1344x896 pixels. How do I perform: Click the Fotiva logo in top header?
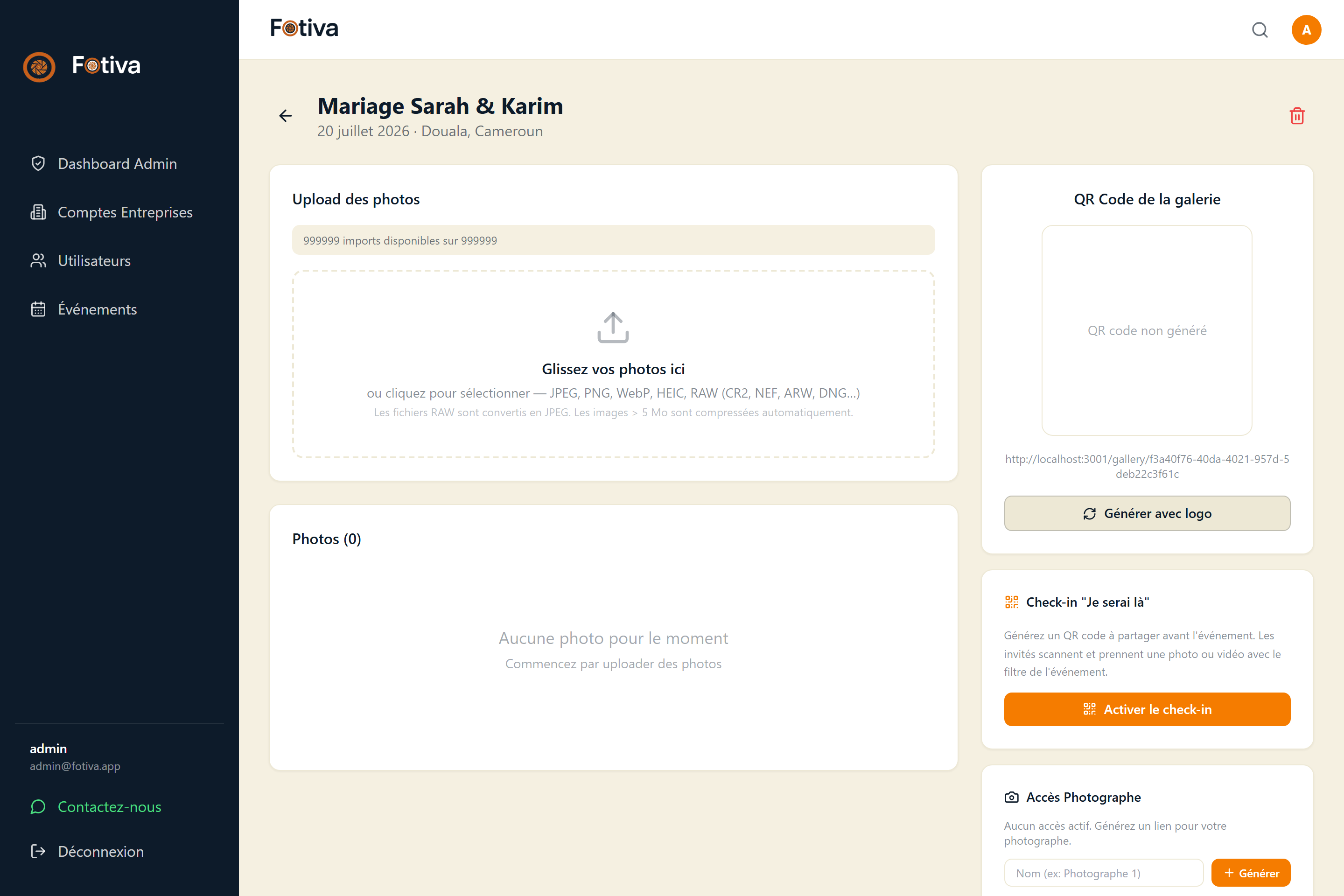[x=304, y=28]
